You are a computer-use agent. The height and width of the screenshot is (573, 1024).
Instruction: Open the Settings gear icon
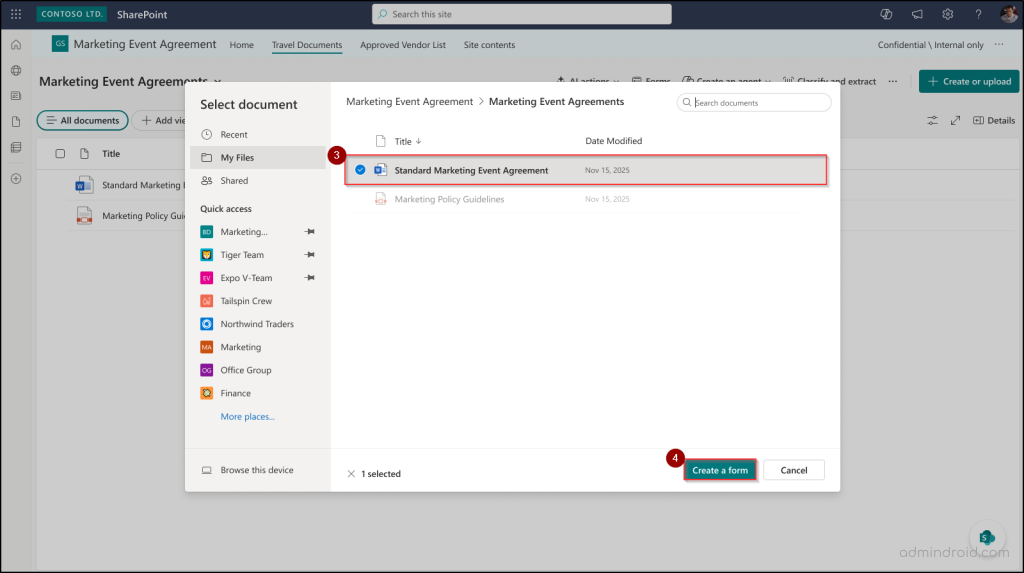(x=947, y=14)
